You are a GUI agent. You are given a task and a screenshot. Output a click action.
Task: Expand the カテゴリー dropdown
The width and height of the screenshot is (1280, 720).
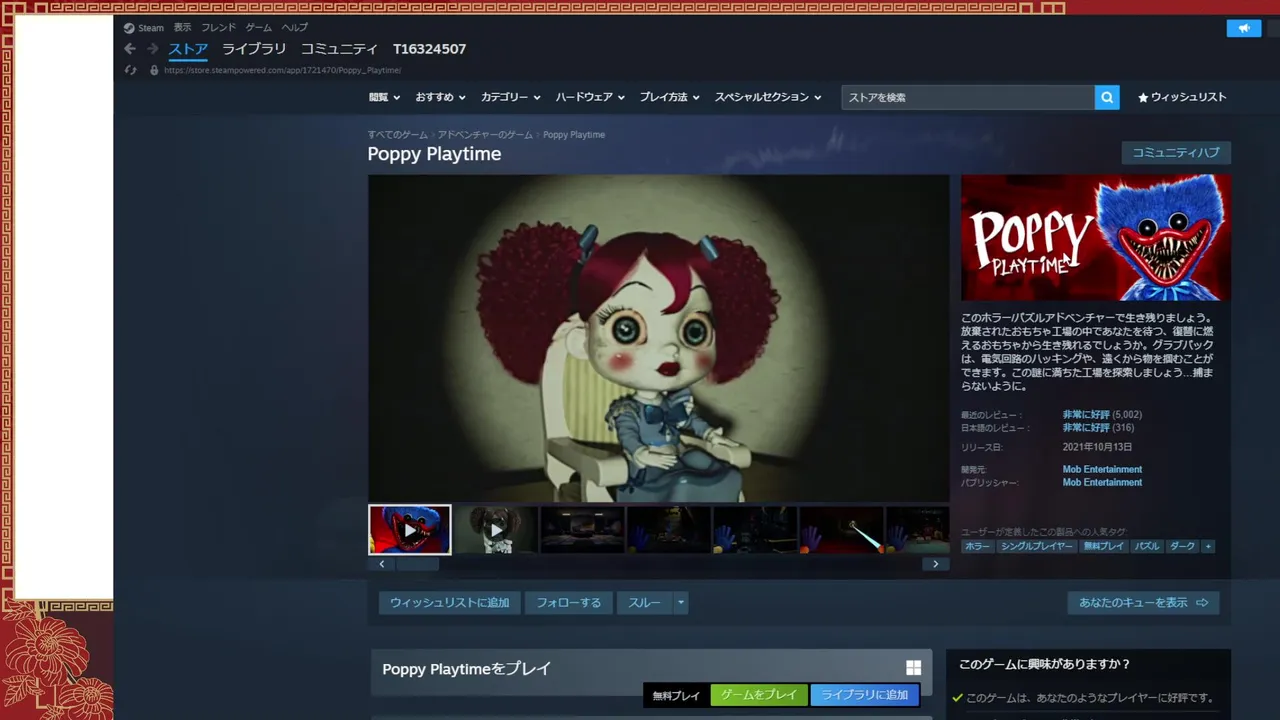point(511,97)
